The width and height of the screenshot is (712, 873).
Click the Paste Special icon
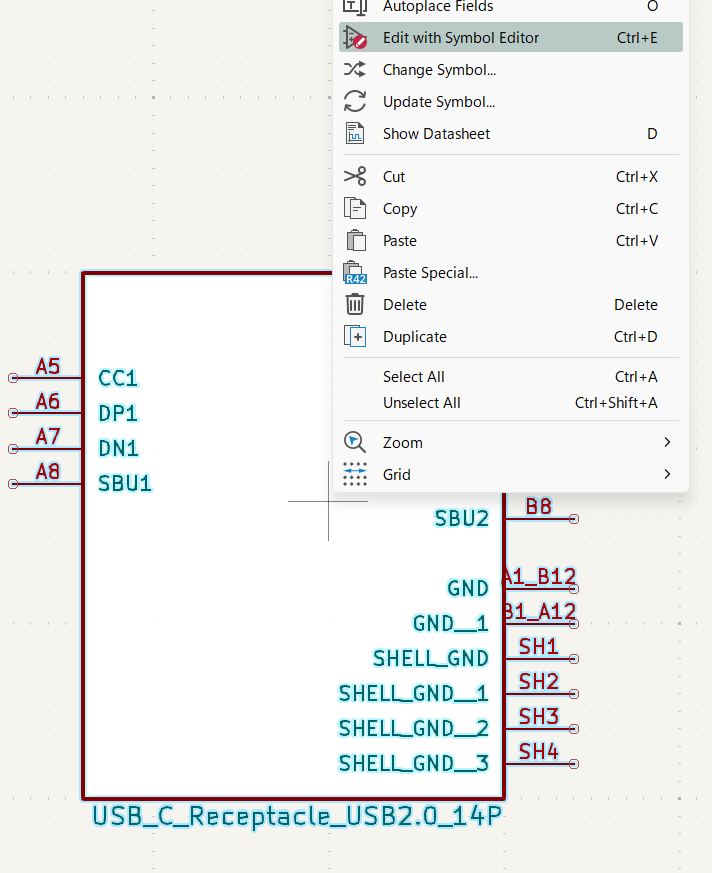[x=355, y=273]
